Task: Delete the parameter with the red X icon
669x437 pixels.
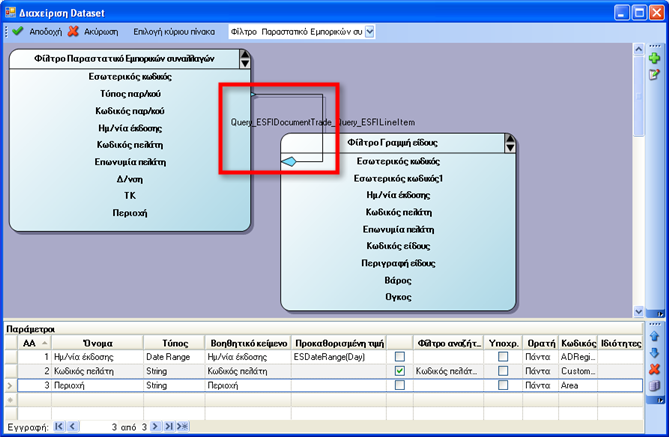Action: [654, 369]
